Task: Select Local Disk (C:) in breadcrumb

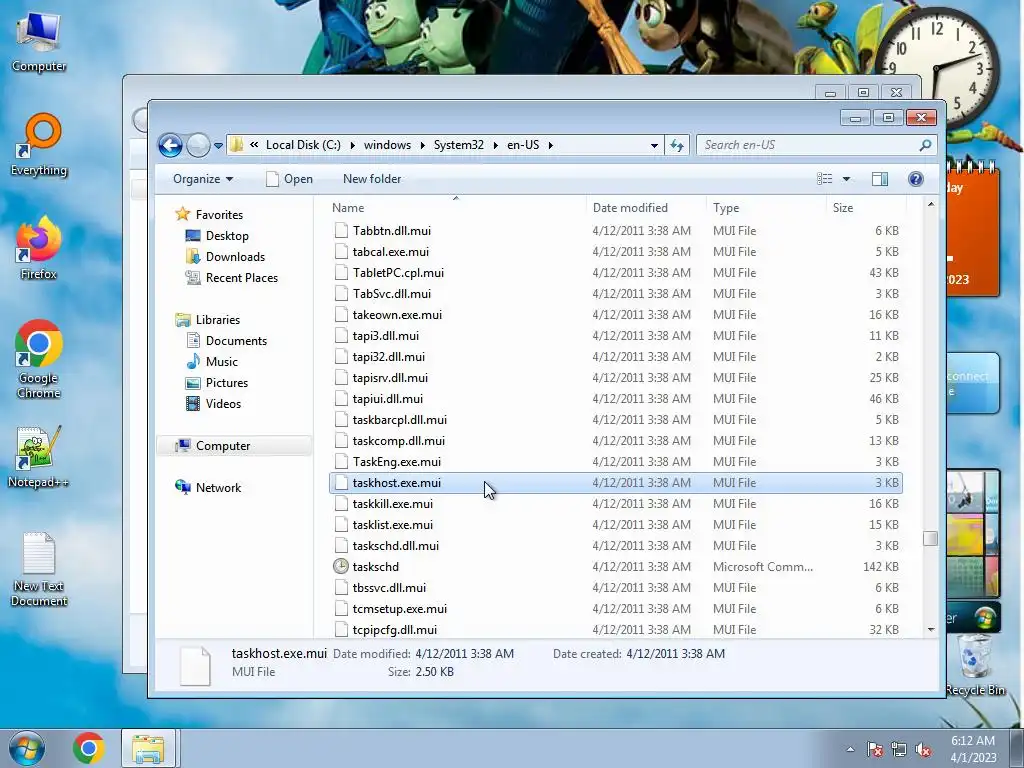Action: point(303,145)
